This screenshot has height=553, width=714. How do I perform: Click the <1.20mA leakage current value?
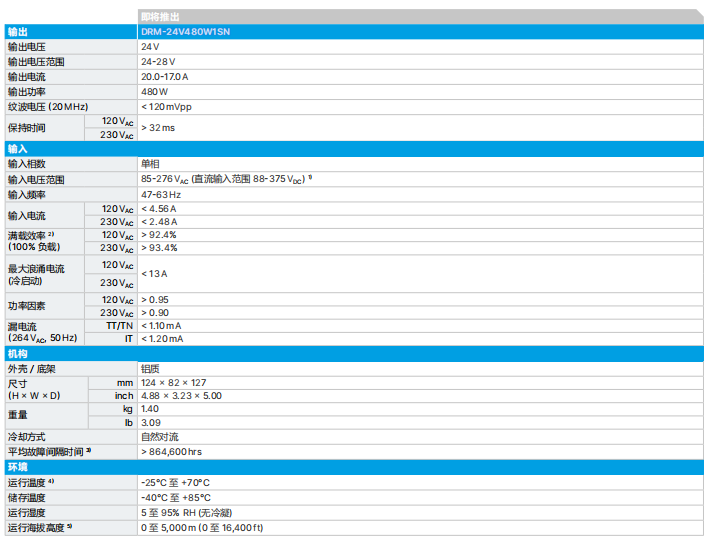coord(162,339)
